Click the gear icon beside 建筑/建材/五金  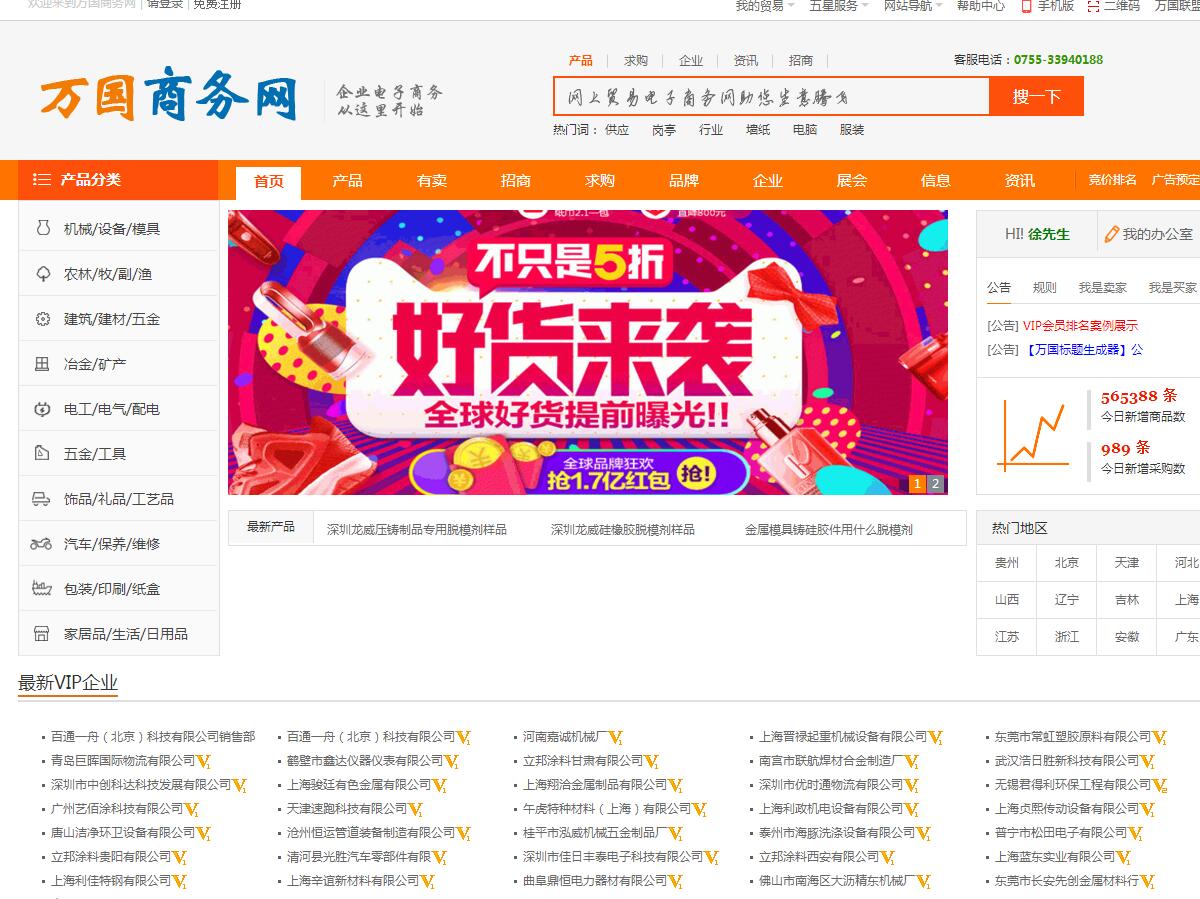[x=42, y=319]
